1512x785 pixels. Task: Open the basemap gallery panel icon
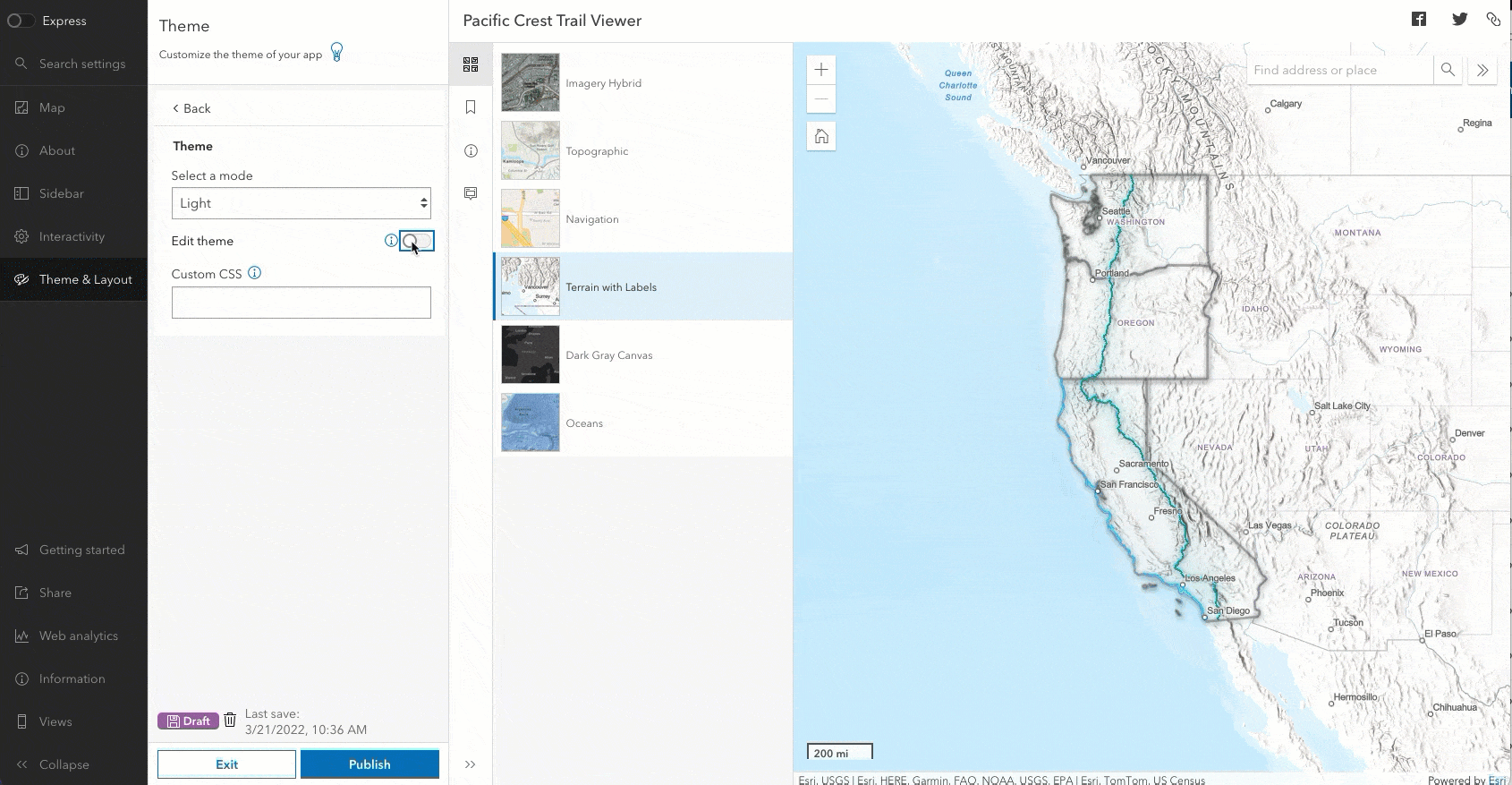pos(471,64)
